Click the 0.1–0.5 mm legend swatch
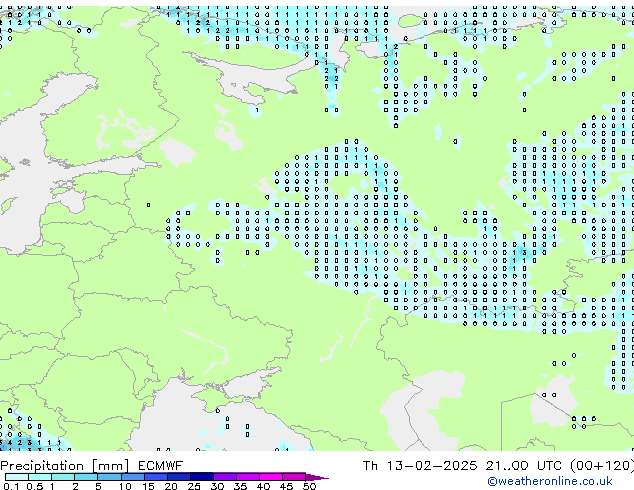Image resolution: width=634 pixels, height=490 pixels. [x=17, y=477]
